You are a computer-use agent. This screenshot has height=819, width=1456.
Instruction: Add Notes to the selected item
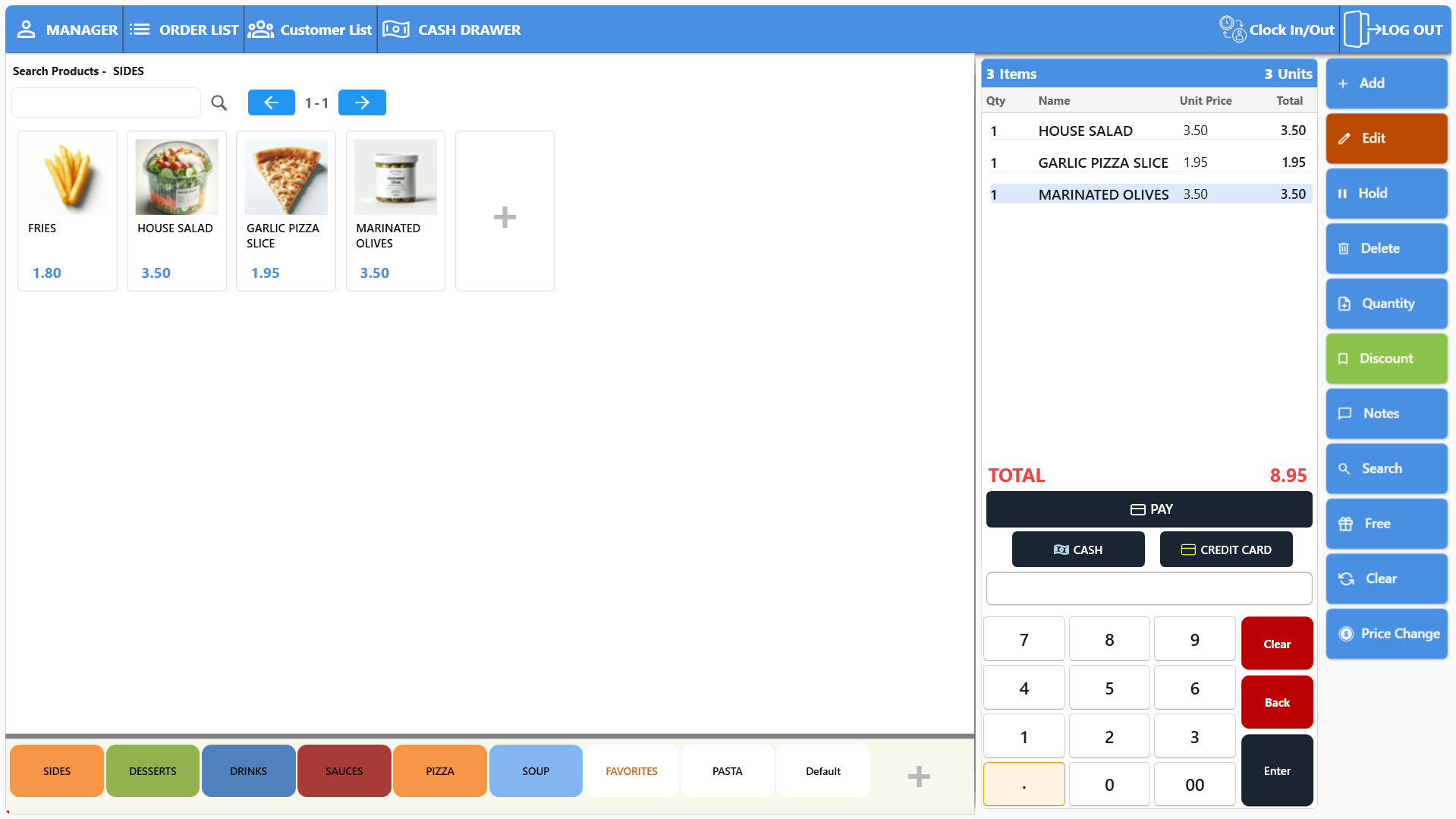[1386, 413]
